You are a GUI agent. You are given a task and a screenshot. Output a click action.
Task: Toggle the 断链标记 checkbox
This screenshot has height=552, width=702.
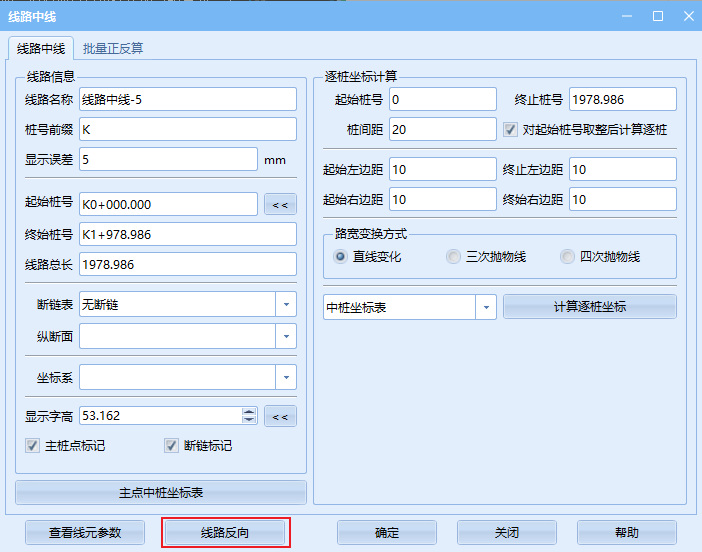coord(171,446)
